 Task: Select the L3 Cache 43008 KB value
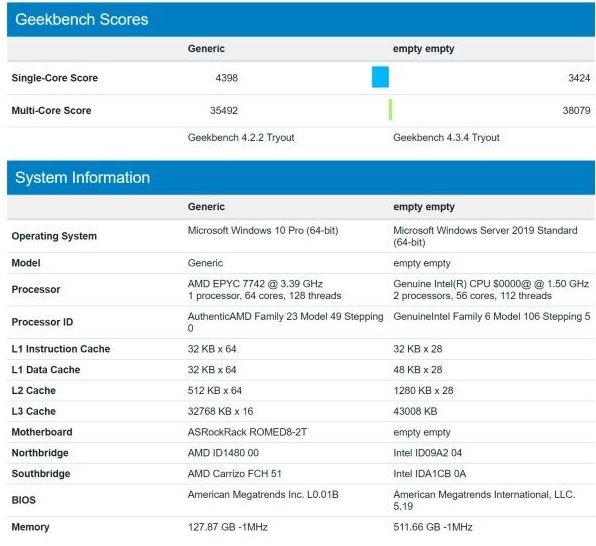pos(415,411)
